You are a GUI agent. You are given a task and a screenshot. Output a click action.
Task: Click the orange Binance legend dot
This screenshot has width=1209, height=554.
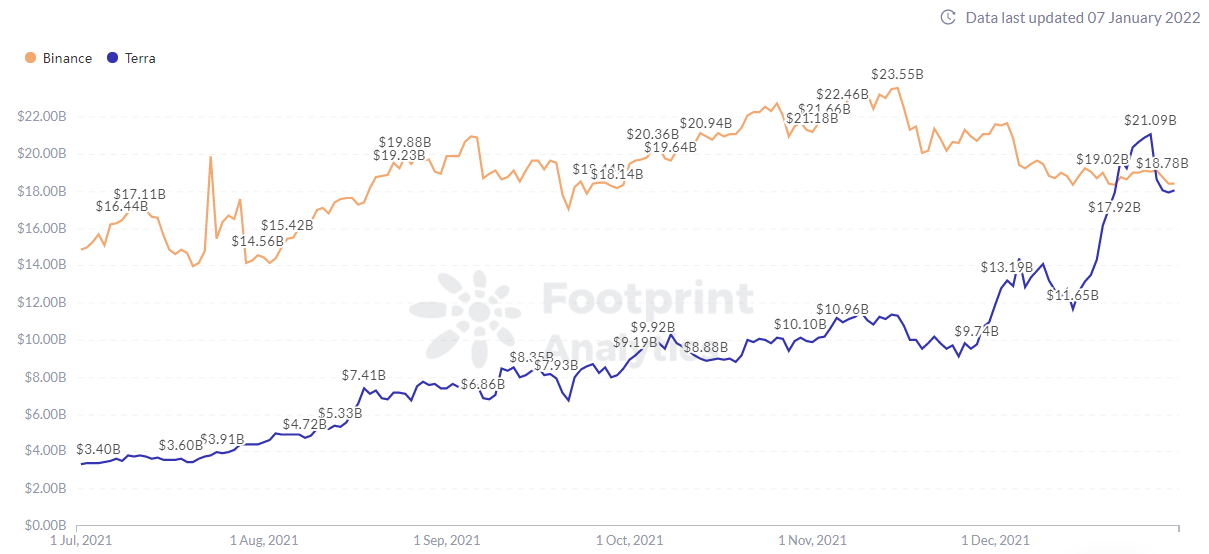pos(30,58)
